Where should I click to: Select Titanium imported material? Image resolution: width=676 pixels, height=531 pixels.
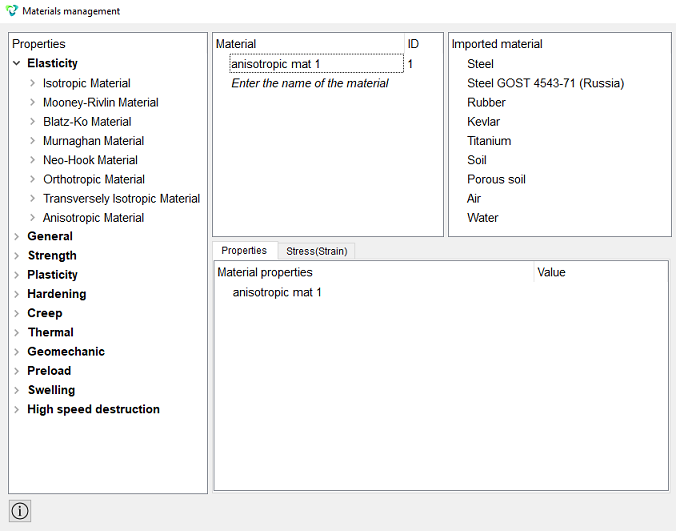click(x=489, y=141)
